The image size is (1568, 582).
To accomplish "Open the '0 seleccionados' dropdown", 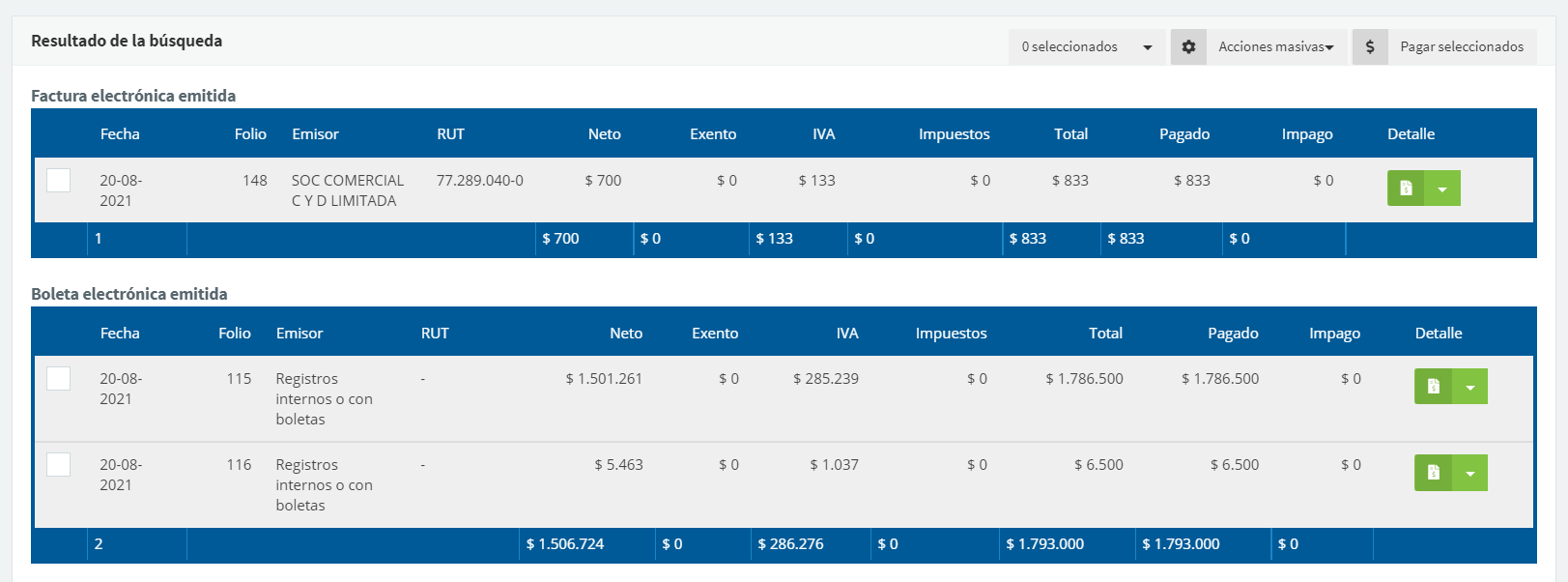I will (x=1086, y=46).
